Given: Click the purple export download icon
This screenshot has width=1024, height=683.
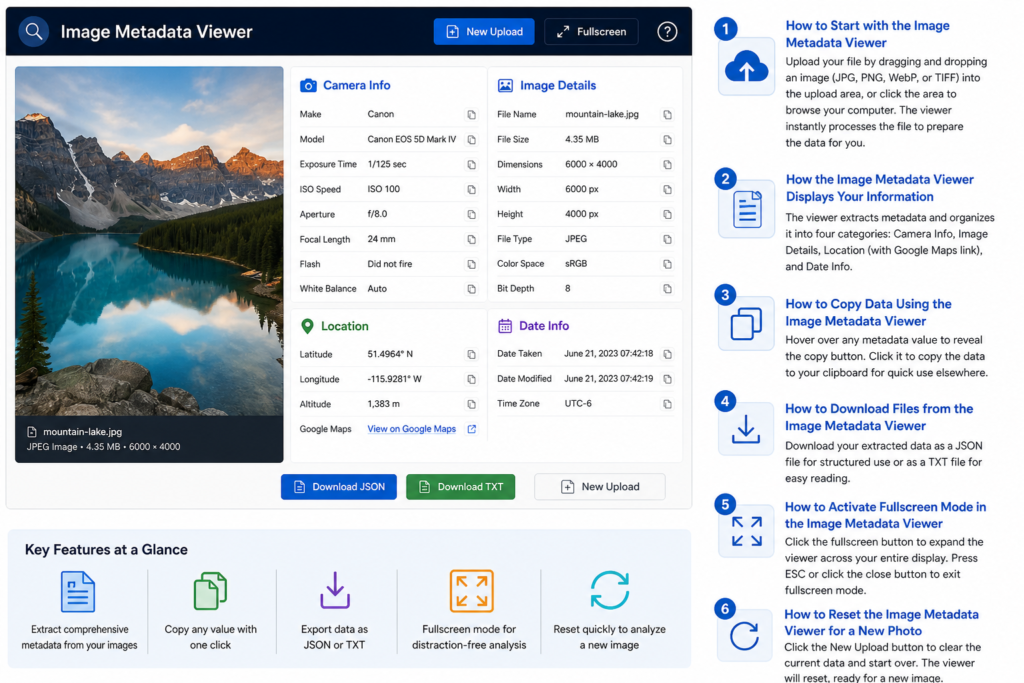Looking at the screenshot, I should [x=334, y=590].
